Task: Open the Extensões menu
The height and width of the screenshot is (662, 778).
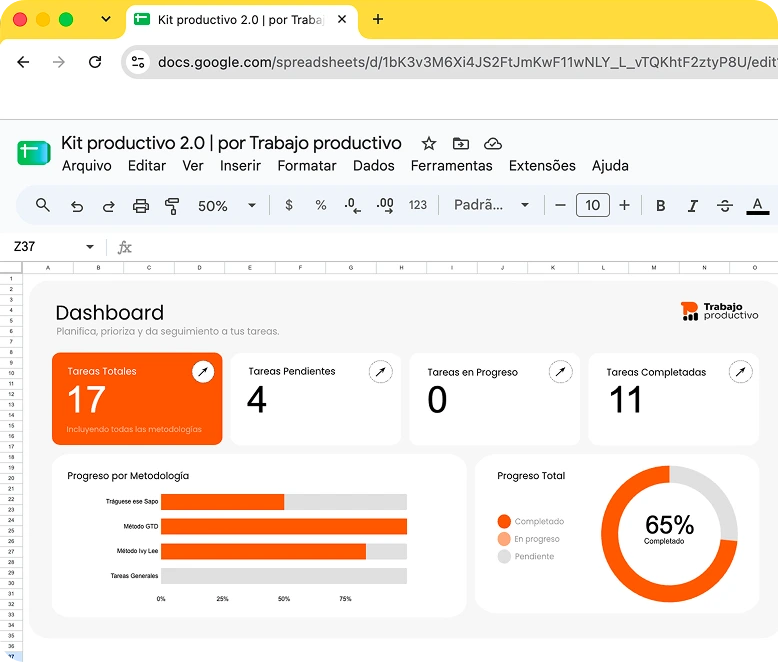Action: (542, 166)
